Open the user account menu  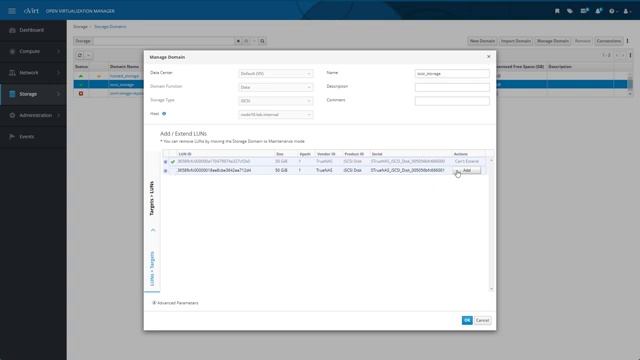click(x=627, y=11)
